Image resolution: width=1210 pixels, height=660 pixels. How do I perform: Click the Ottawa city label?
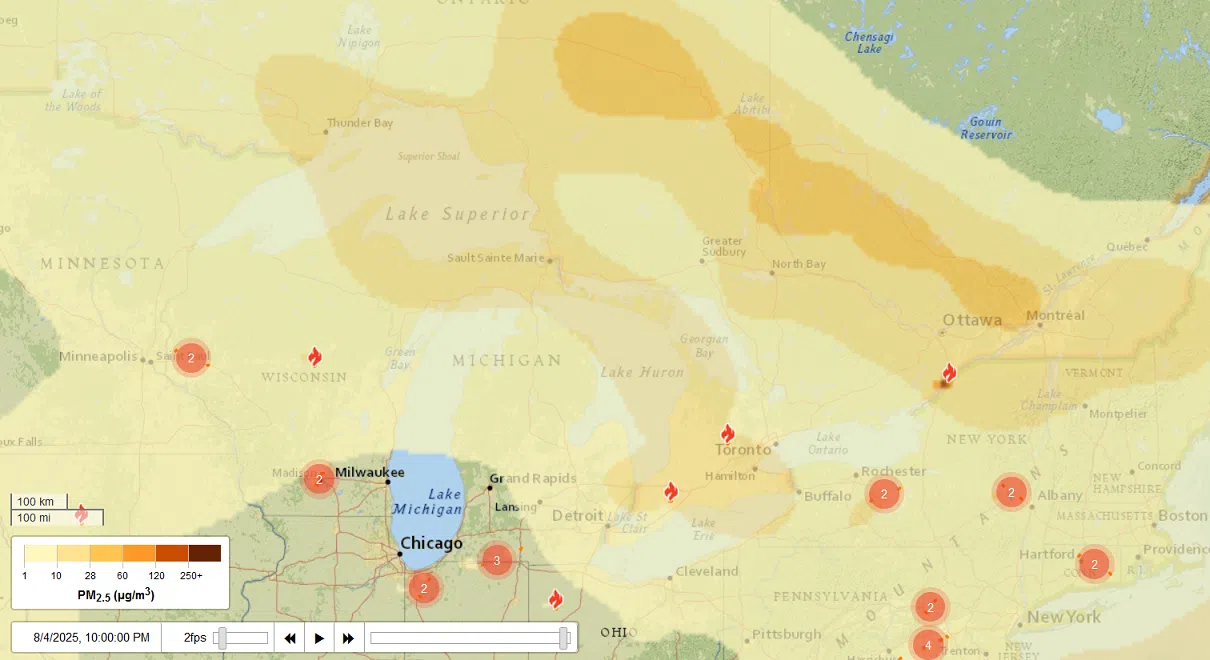point(972,320)
